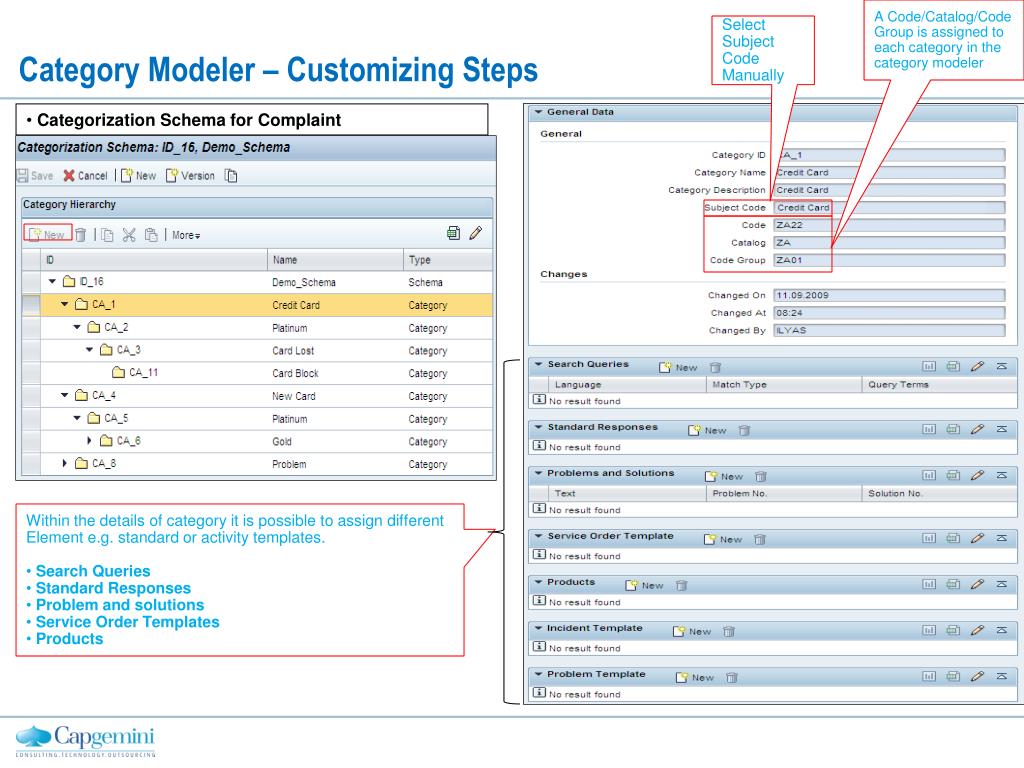
Task: Click export icon in Products header
Action: click(953, 584)
